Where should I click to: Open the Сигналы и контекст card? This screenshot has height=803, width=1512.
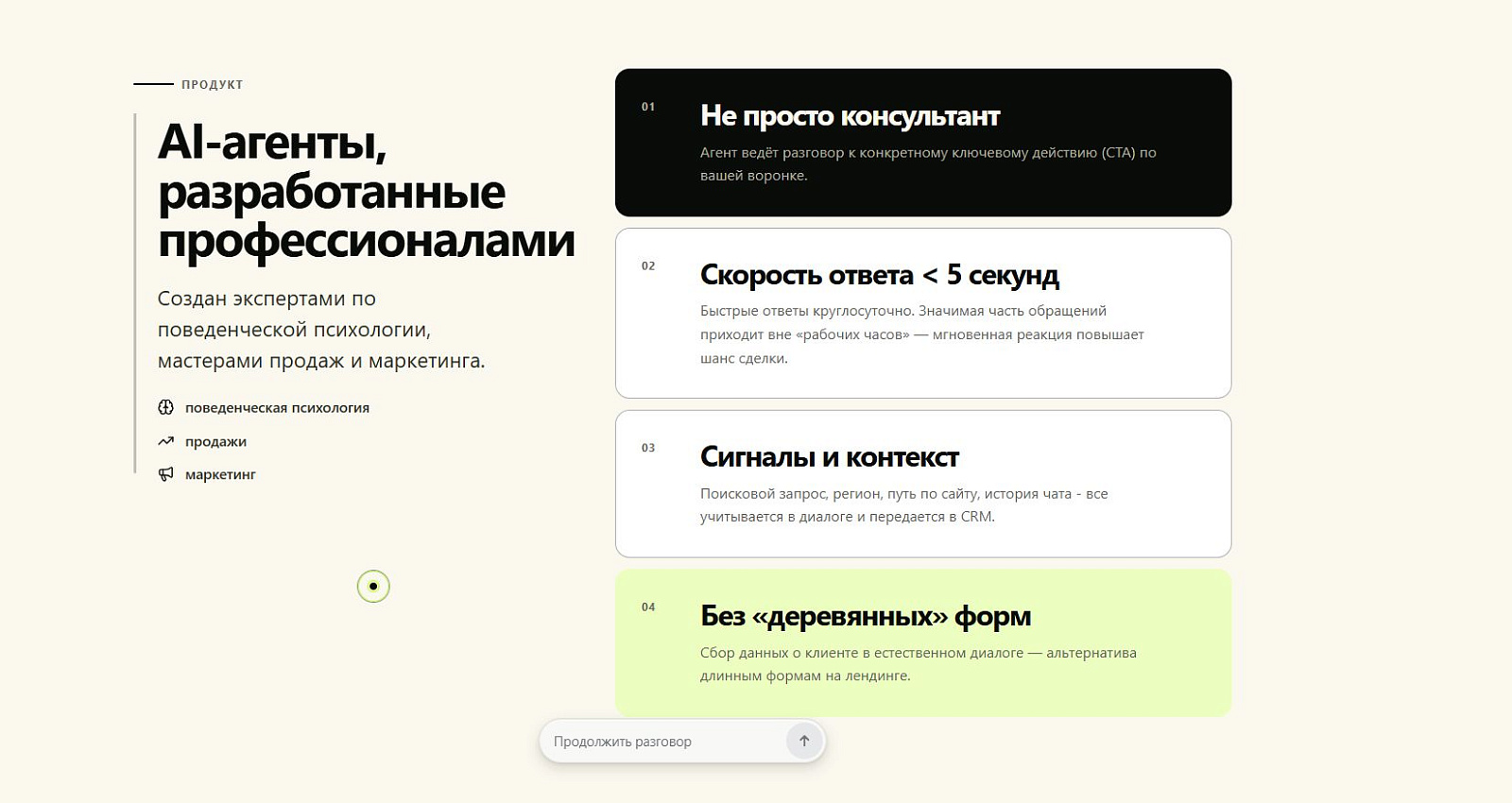pos(923,484)
